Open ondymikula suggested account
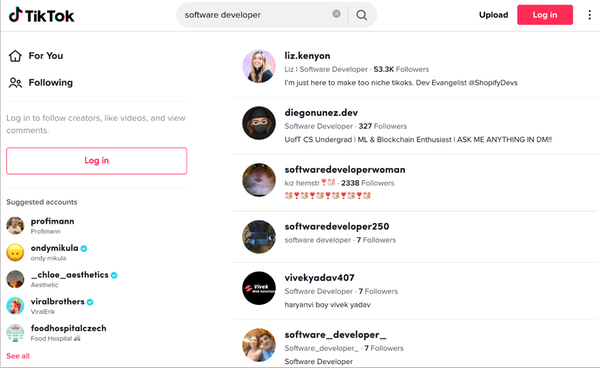The height and width of the screenshot is (368, 600). coord(46,252)
